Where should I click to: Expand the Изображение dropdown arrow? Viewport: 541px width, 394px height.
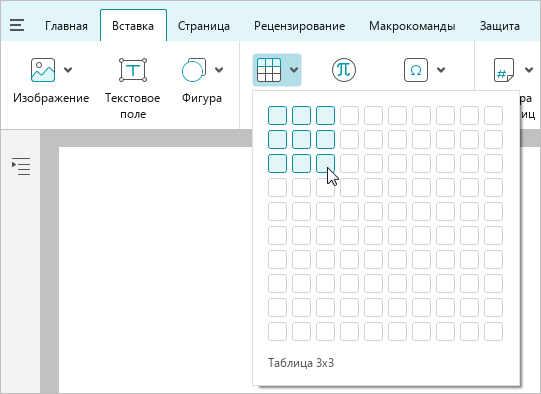pos(68,70)
